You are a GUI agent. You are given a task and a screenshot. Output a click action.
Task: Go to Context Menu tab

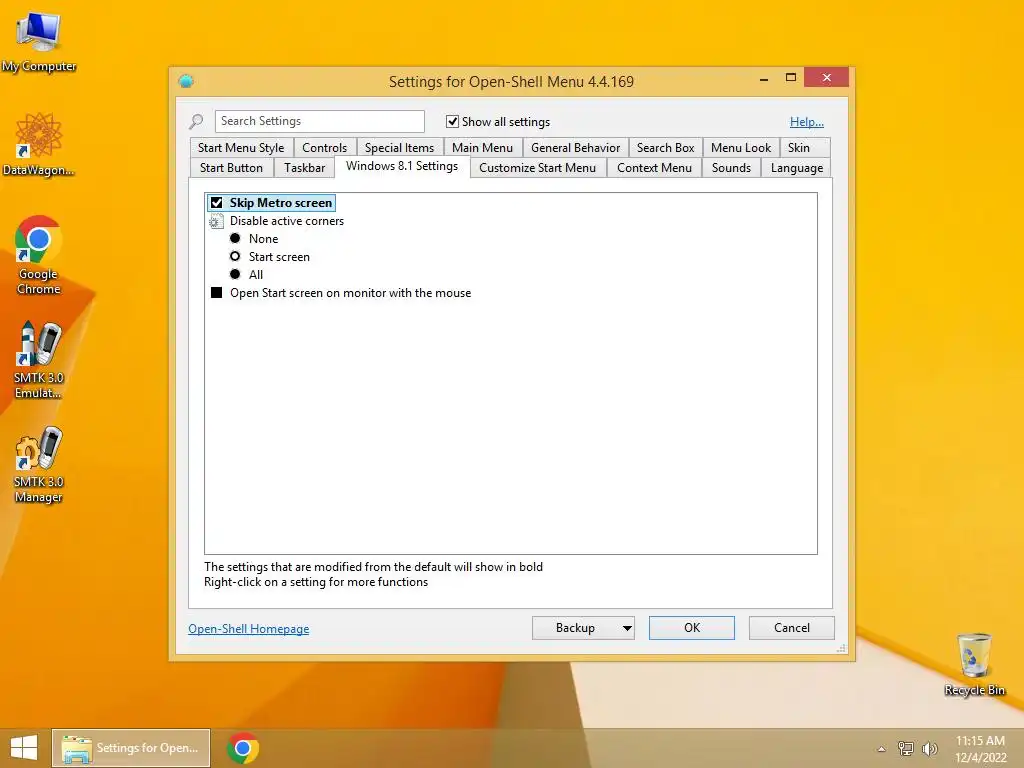[x=654, y=168]
